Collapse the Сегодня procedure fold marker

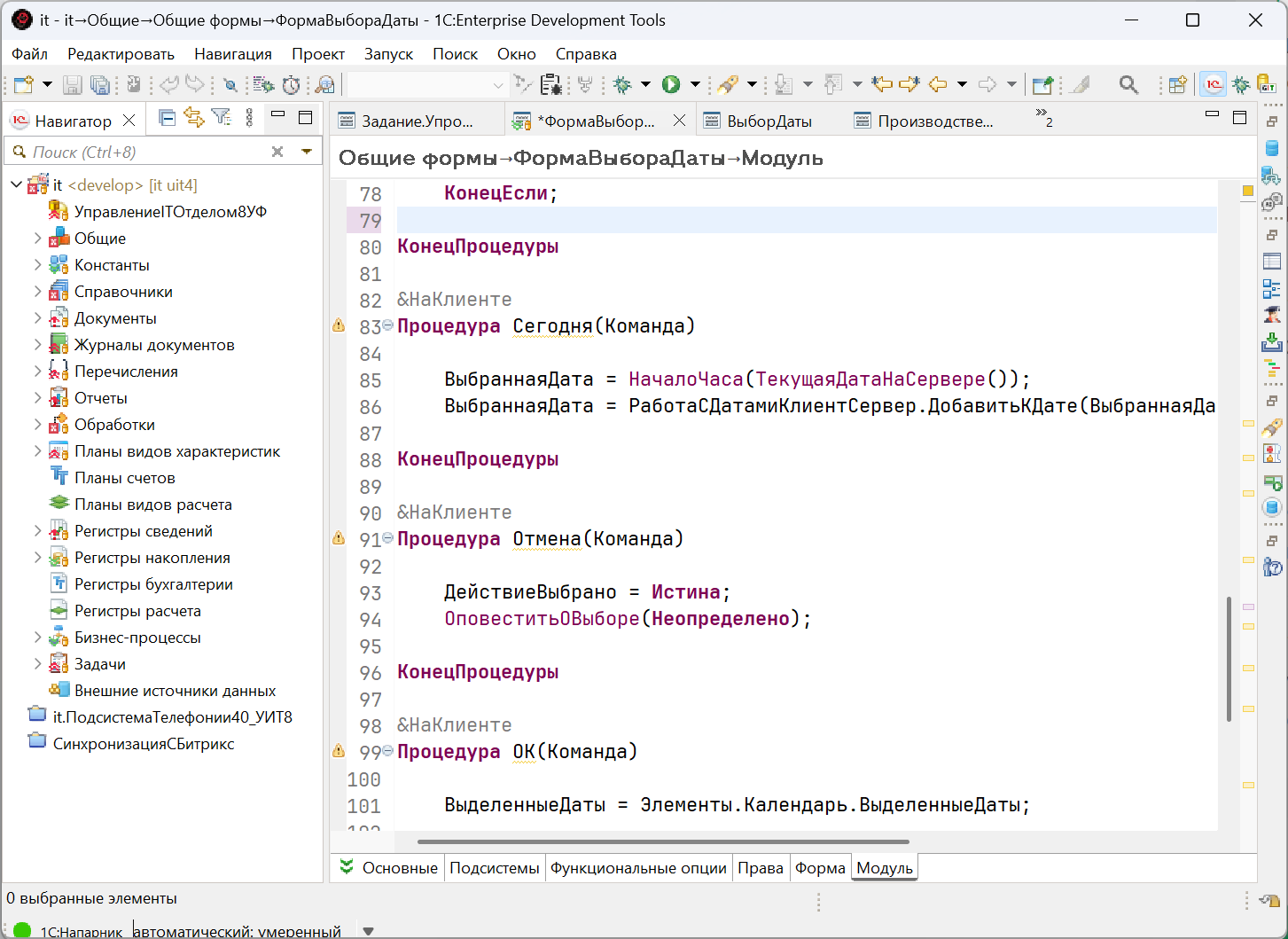tap(387, 326)
